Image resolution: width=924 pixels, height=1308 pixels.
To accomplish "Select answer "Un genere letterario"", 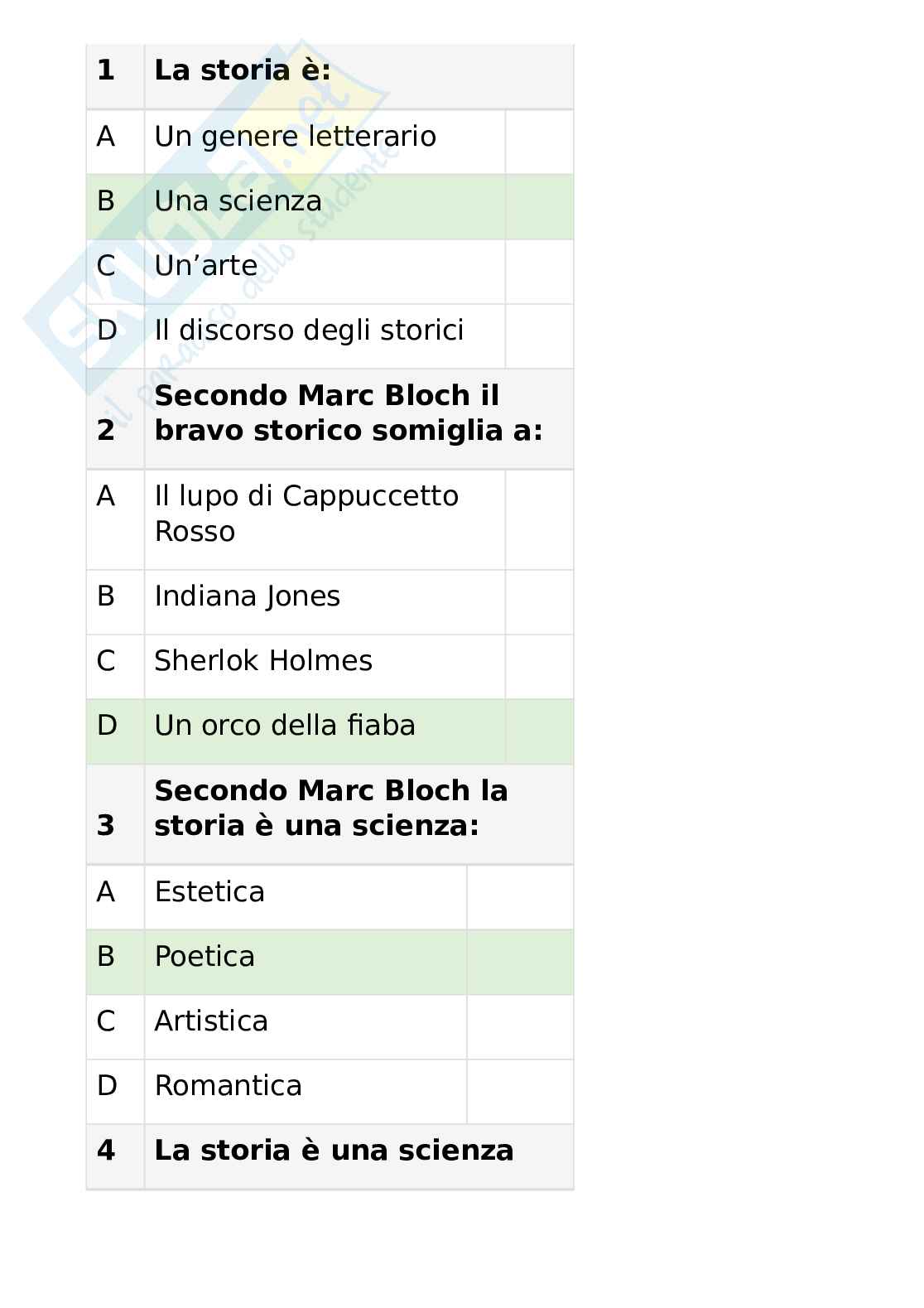I will pos(295,137).
